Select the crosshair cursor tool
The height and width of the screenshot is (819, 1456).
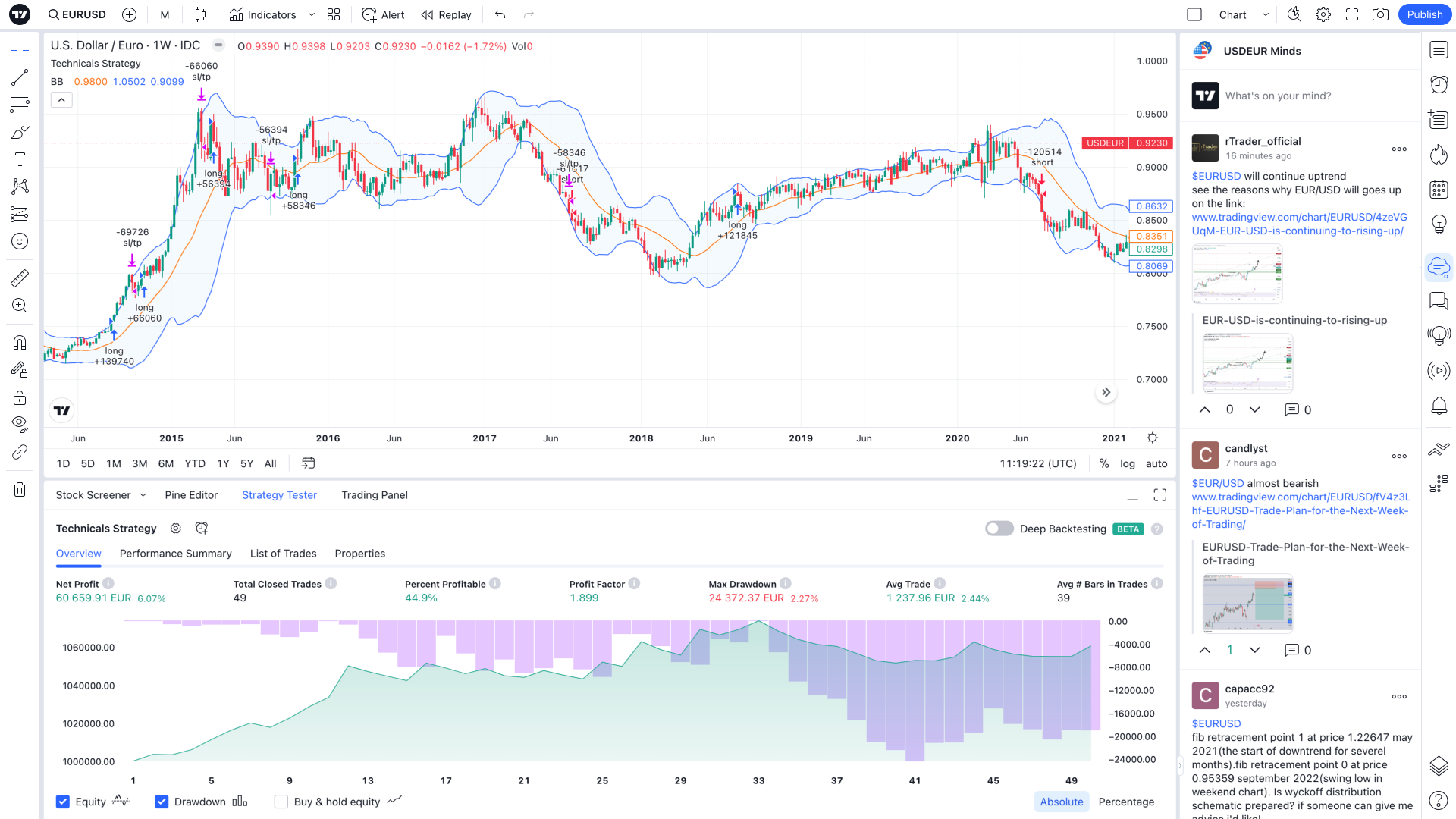[x=20, y=51]
